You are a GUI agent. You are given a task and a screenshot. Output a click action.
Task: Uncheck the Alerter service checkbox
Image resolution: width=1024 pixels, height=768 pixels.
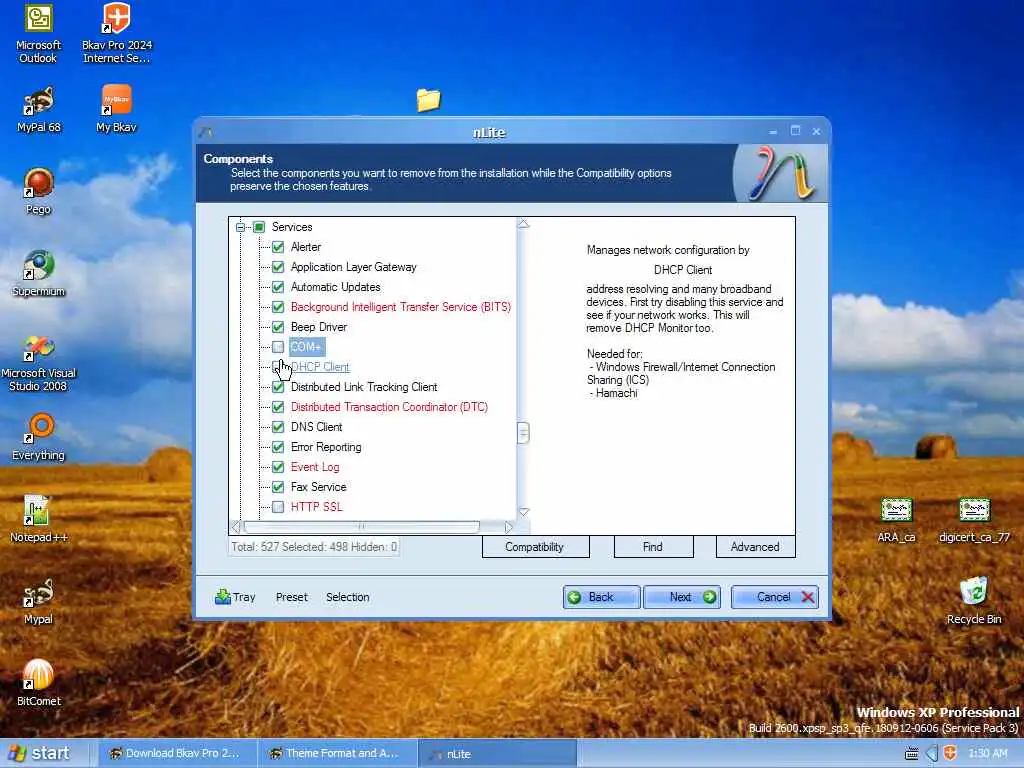pyautogui.click(x=278, y=247)
